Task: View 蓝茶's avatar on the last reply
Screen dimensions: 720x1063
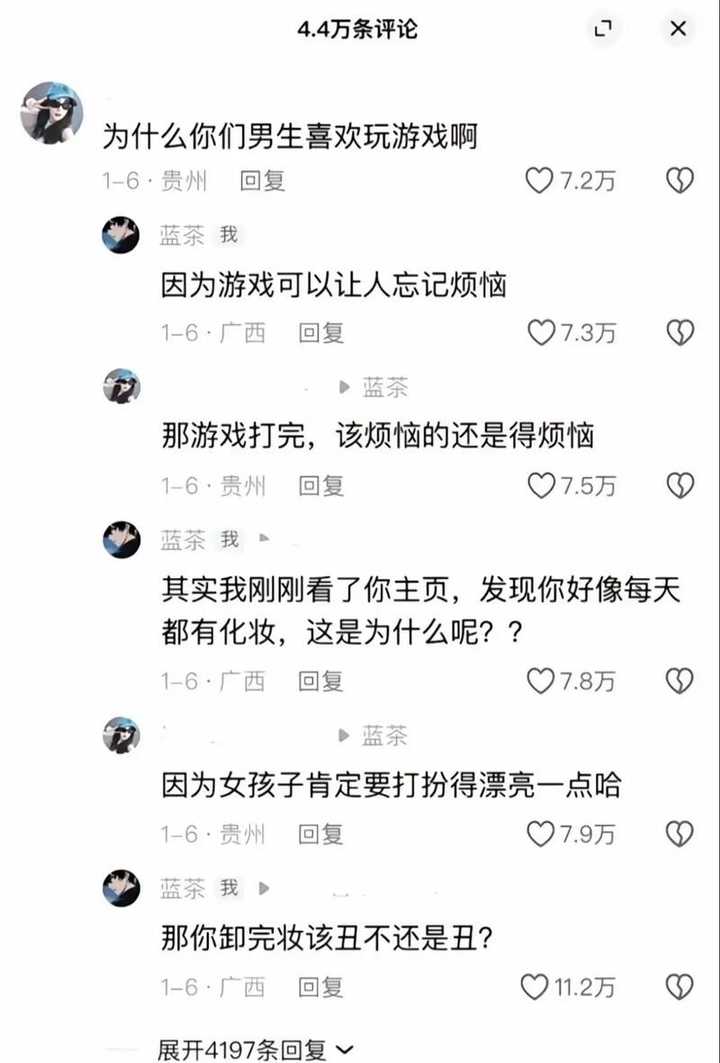Action: (121, 887)
